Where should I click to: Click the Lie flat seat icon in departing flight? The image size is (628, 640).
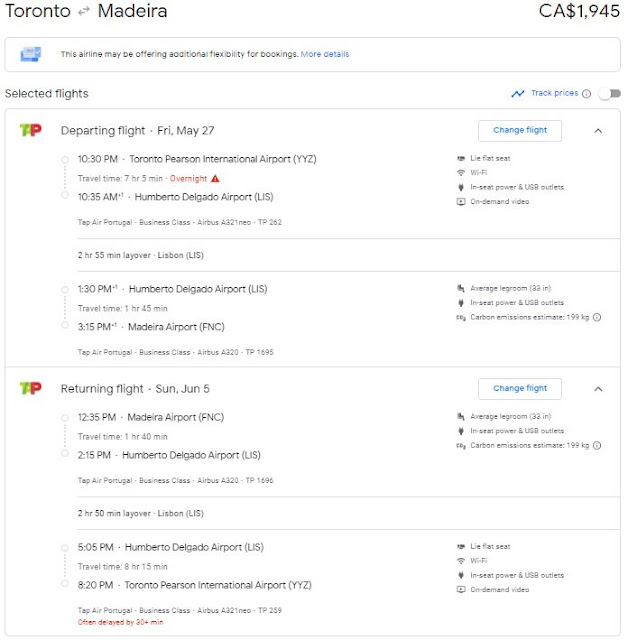[461, 159]
